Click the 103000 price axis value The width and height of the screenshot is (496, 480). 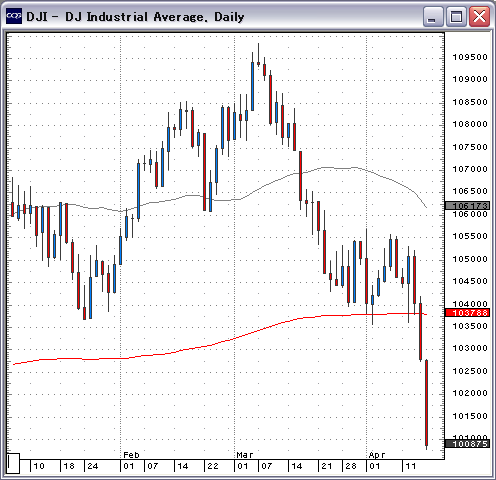(x=470, y=348)
